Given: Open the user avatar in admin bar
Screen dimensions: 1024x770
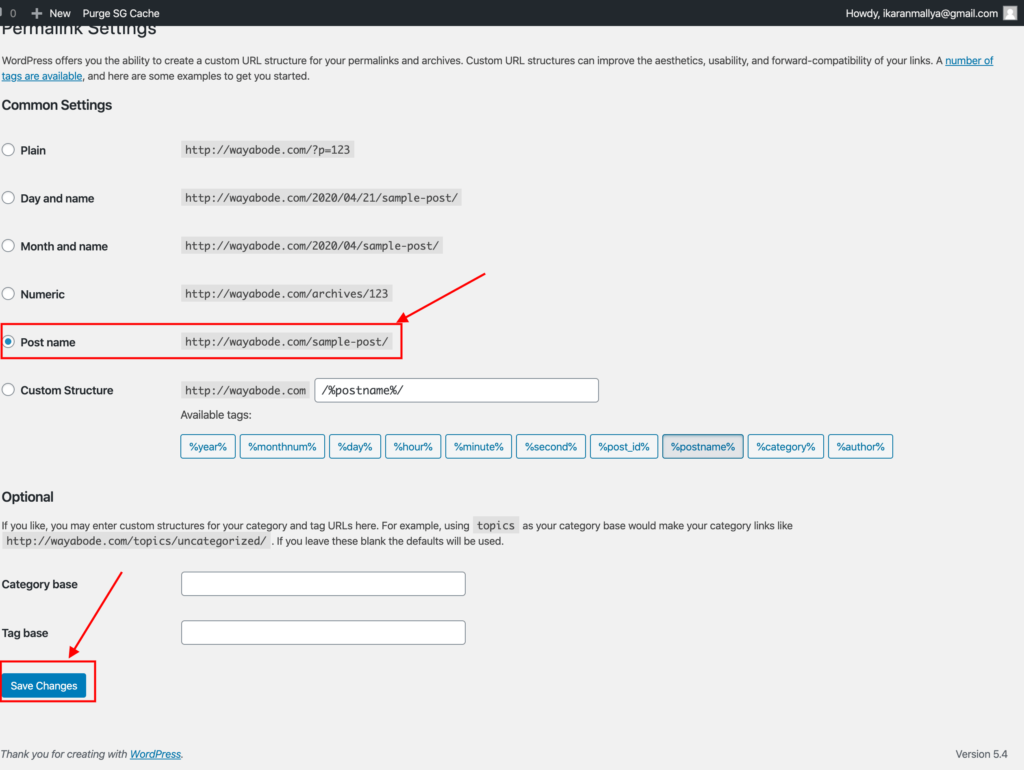Looking at the screenshot, I should [1010, 13].
